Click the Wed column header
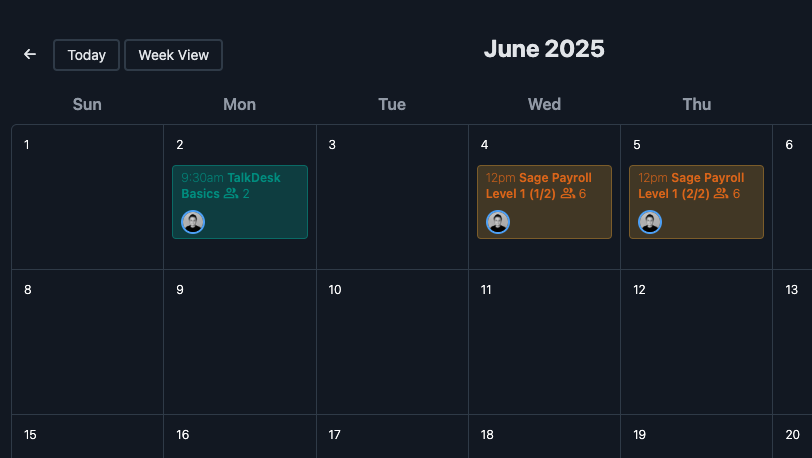The height and width of the screenshot is (458, 812). point(544,104)
